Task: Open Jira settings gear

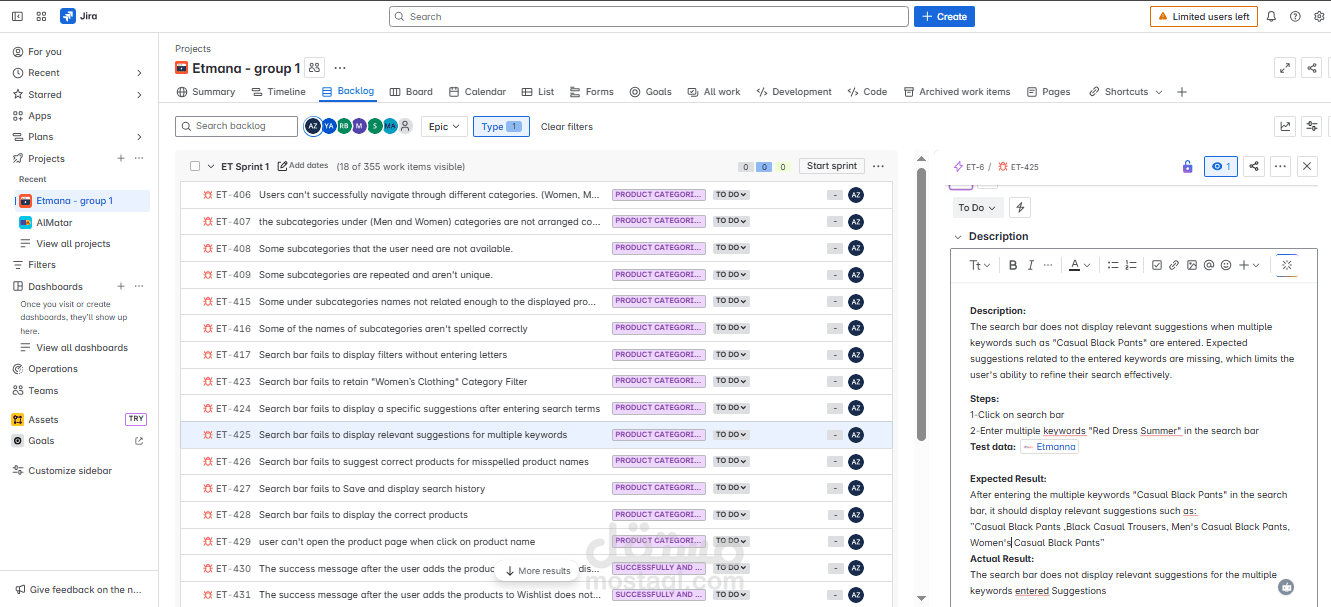Action: pyautogui.click(x=1319, y=16)
